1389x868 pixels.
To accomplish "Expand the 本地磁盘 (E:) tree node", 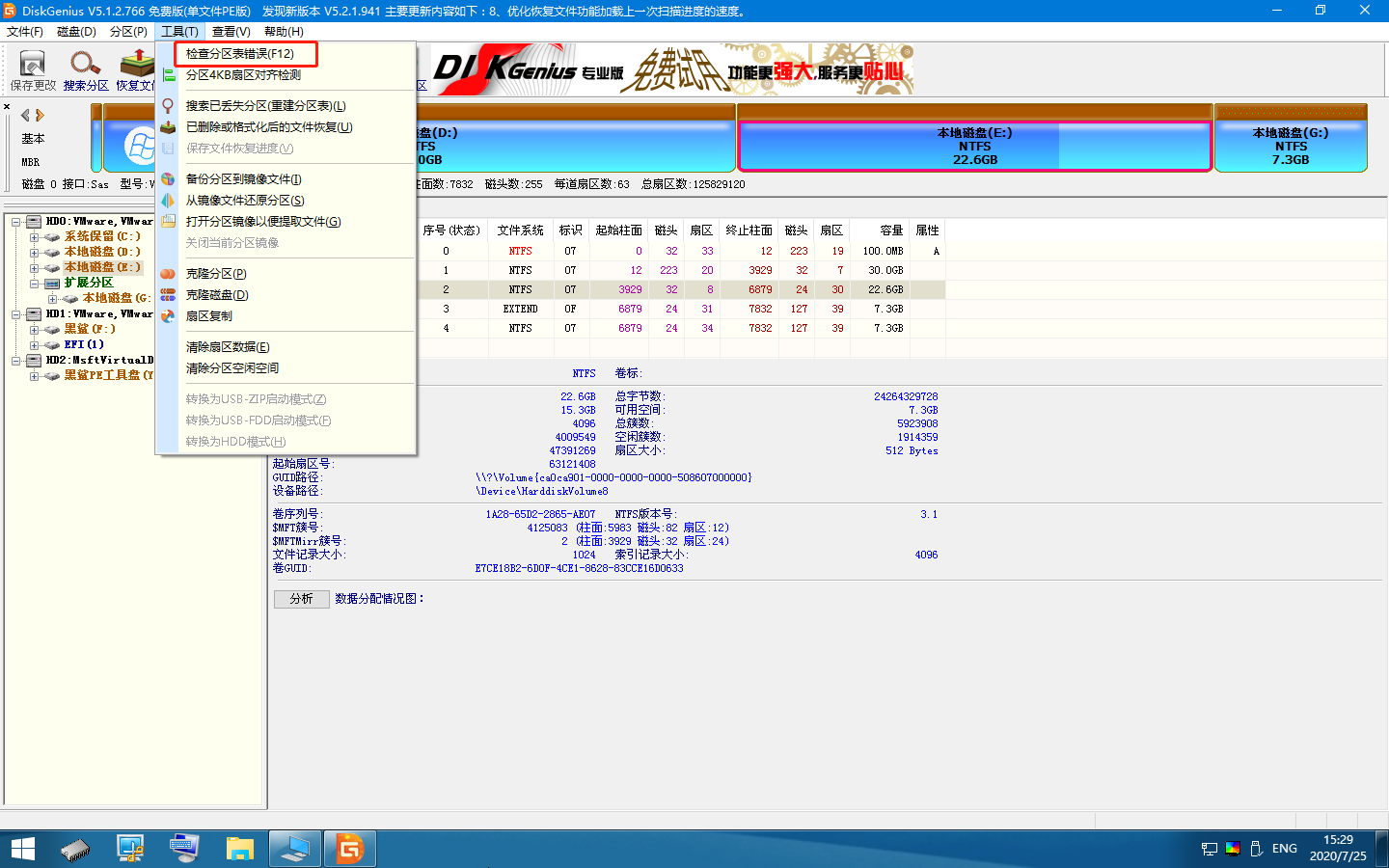I will click(34, 268).
